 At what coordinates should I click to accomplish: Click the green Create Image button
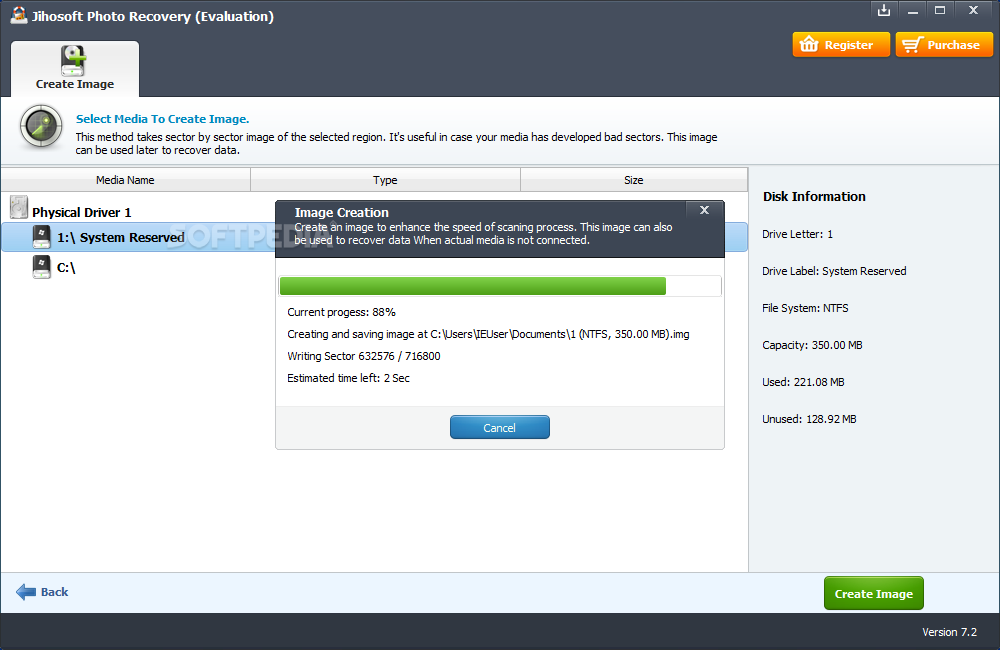(x=873, y=593)
